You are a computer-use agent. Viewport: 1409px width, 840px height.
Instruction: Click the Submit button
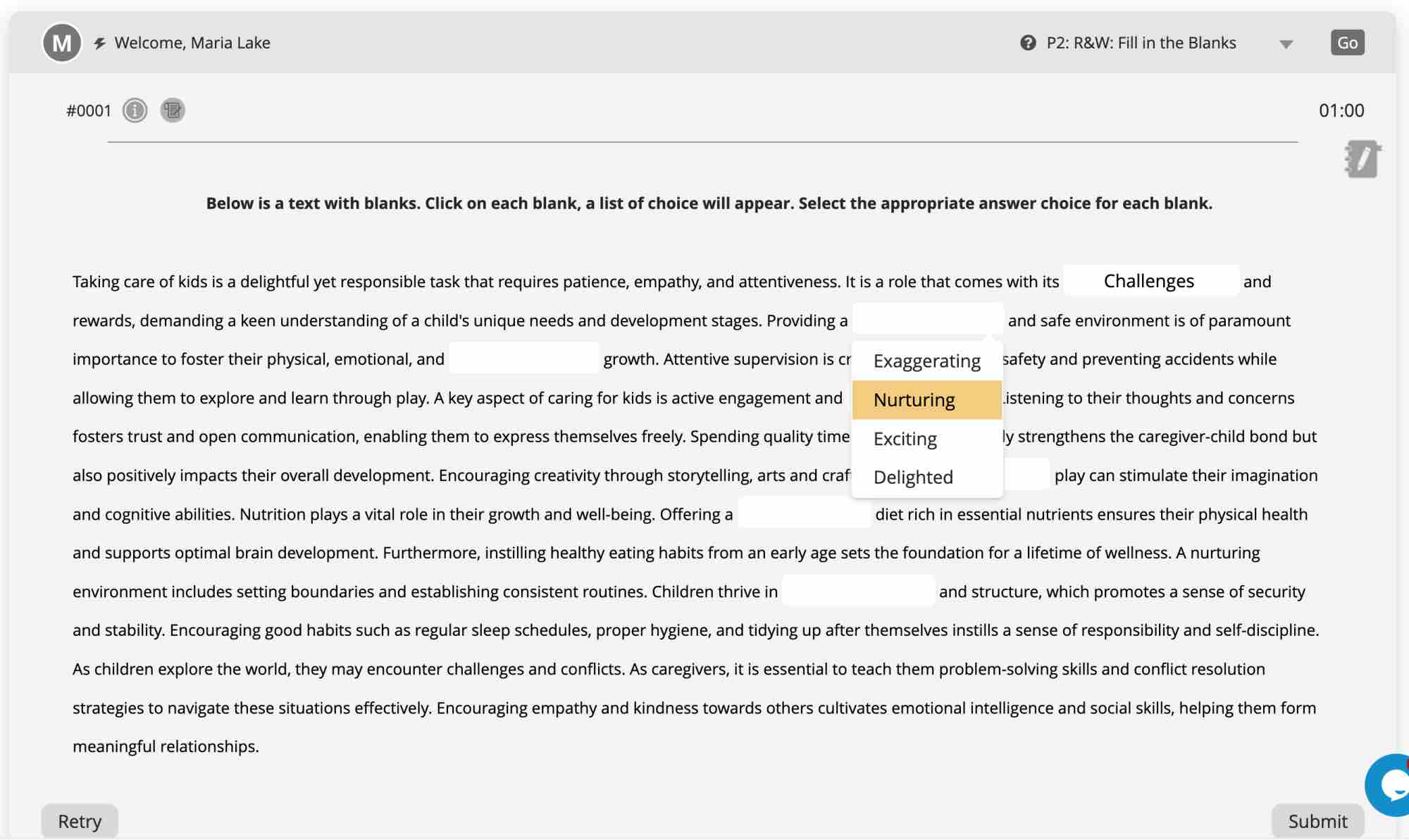pyautogui.click(x=1319, y=820)
